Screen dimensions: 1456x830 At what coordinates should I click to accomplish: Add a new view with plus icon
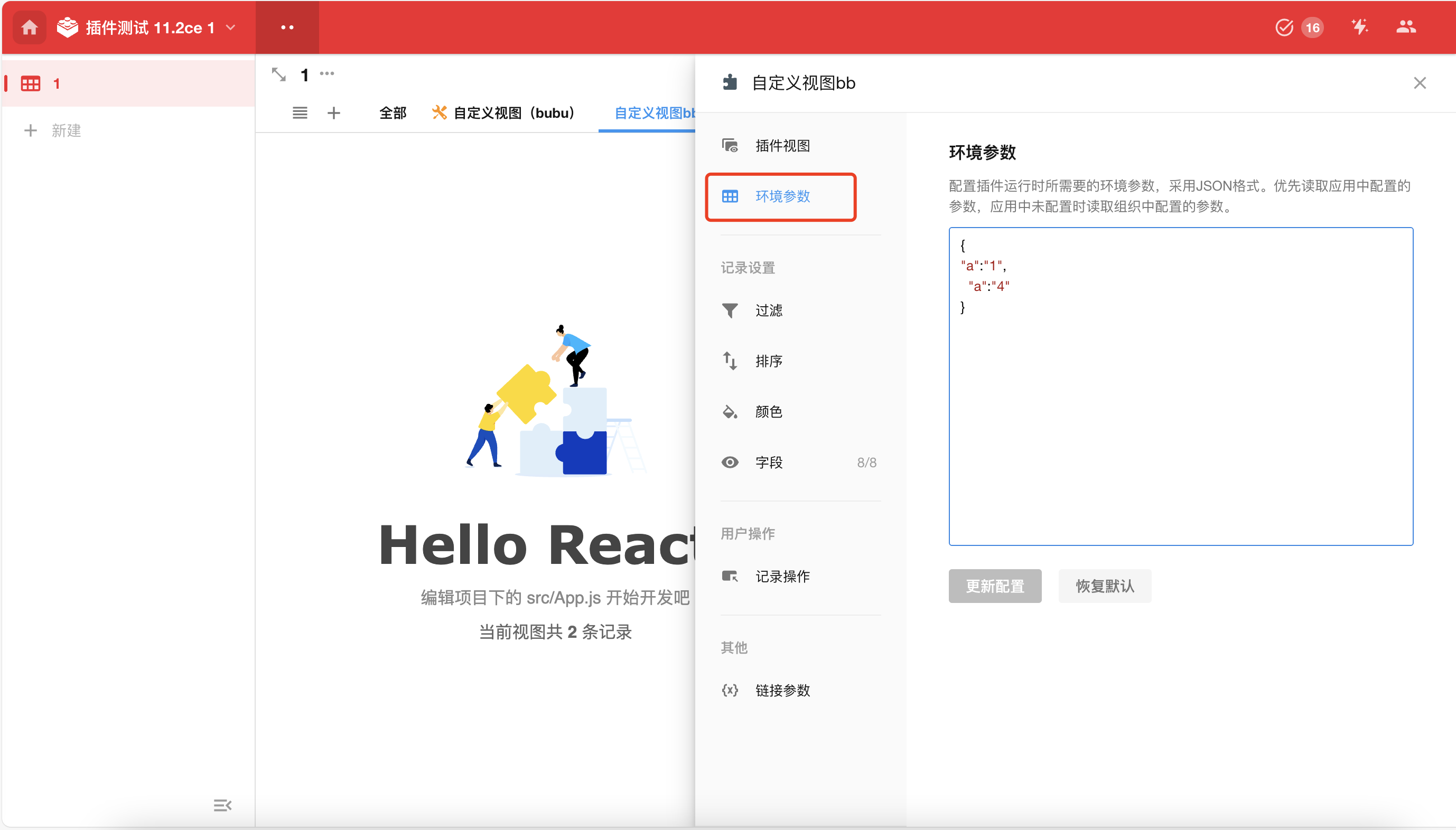tap(334, 113)
